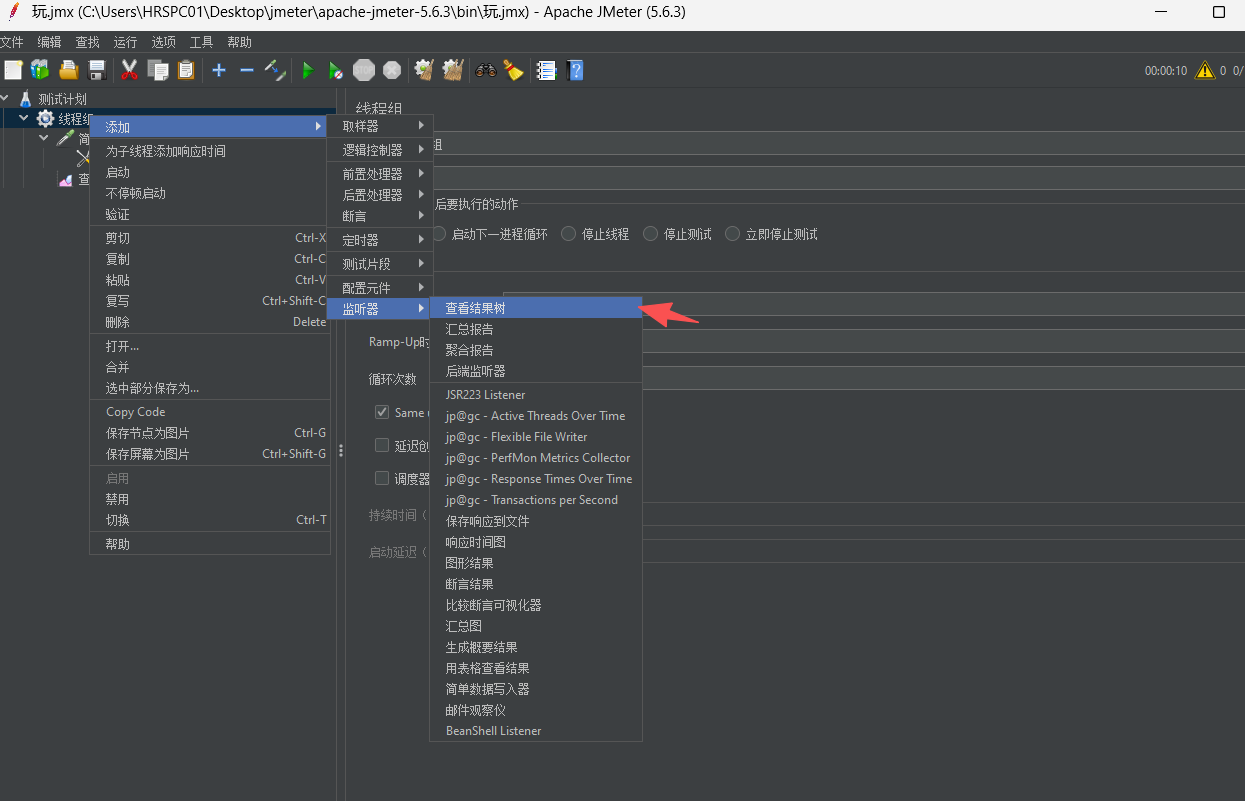Click the Paste clipboard icon
The image size is (1245, 801).
186,70
